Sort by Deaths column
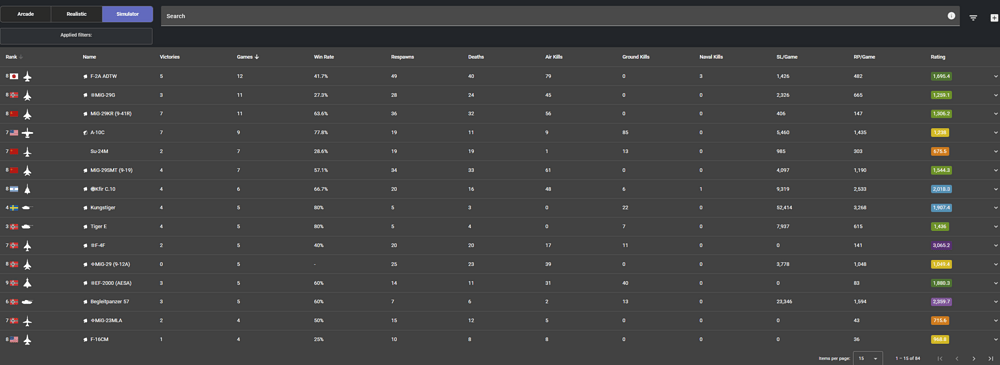This screenshot has height=365, width=1000. click(x=476, y=57)
